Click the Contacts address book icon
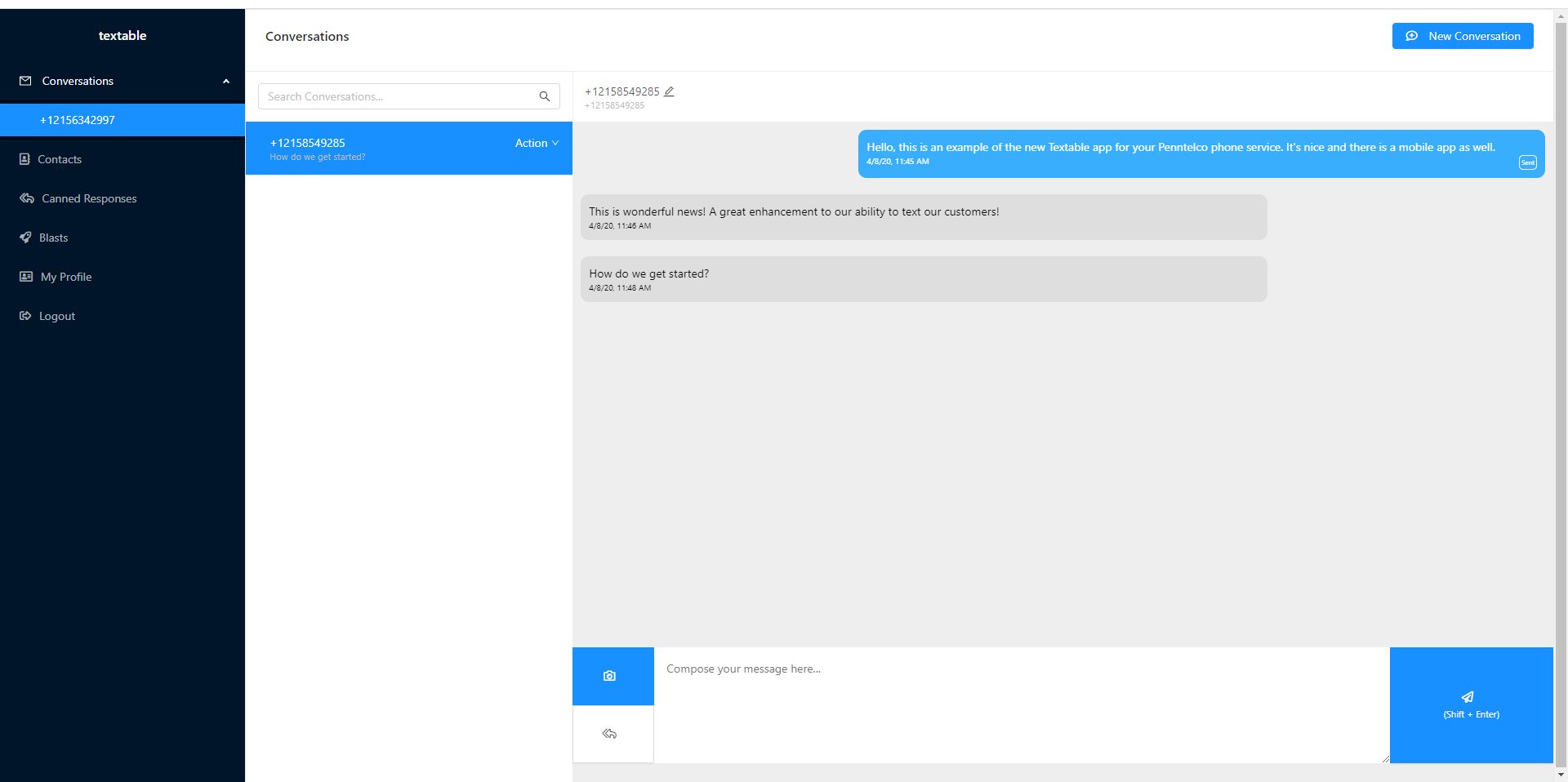This screenshot has width=1568, height=782. click(x=24, y=159)
